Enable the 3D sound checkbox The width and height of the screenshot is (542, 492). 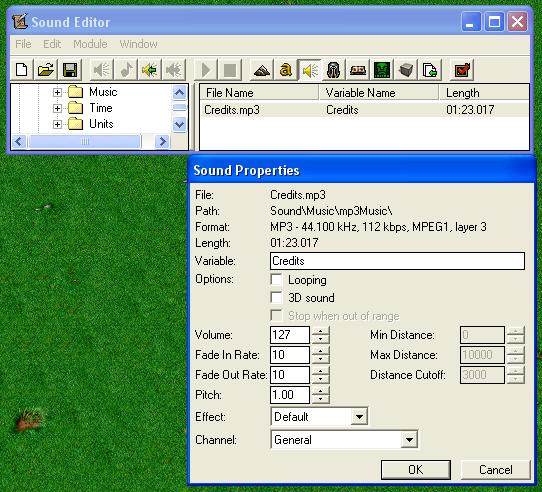coord(276,297)
